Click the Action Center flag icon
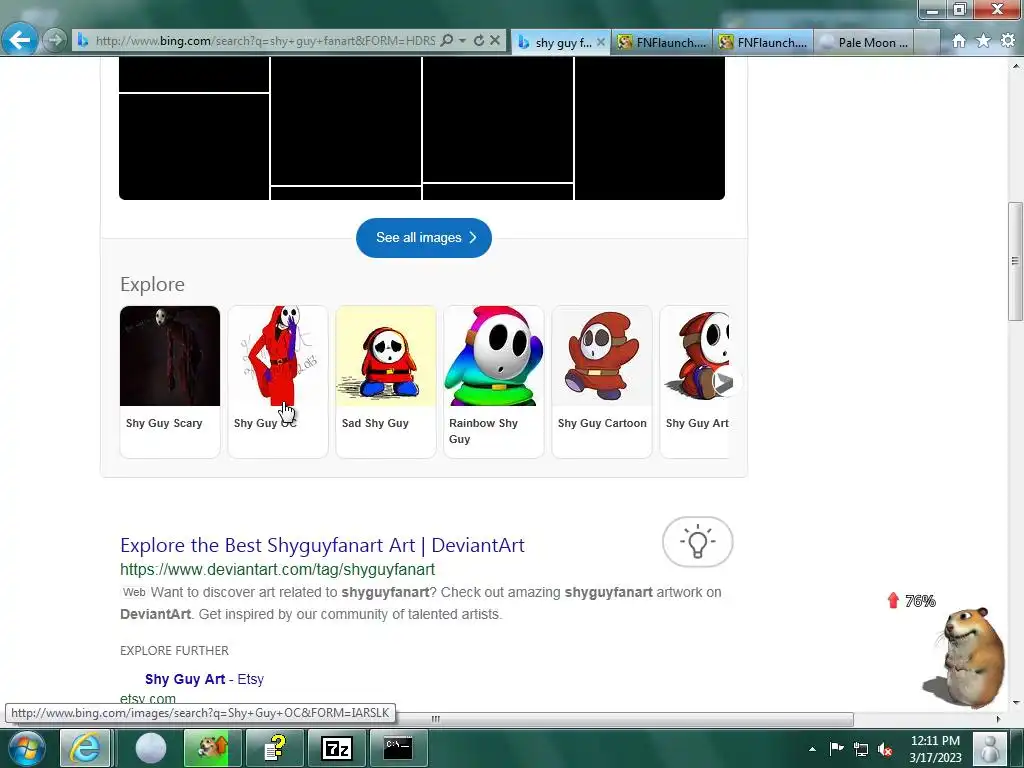Viewport: 1024px width, 768px height. click(x=837, y=748)
